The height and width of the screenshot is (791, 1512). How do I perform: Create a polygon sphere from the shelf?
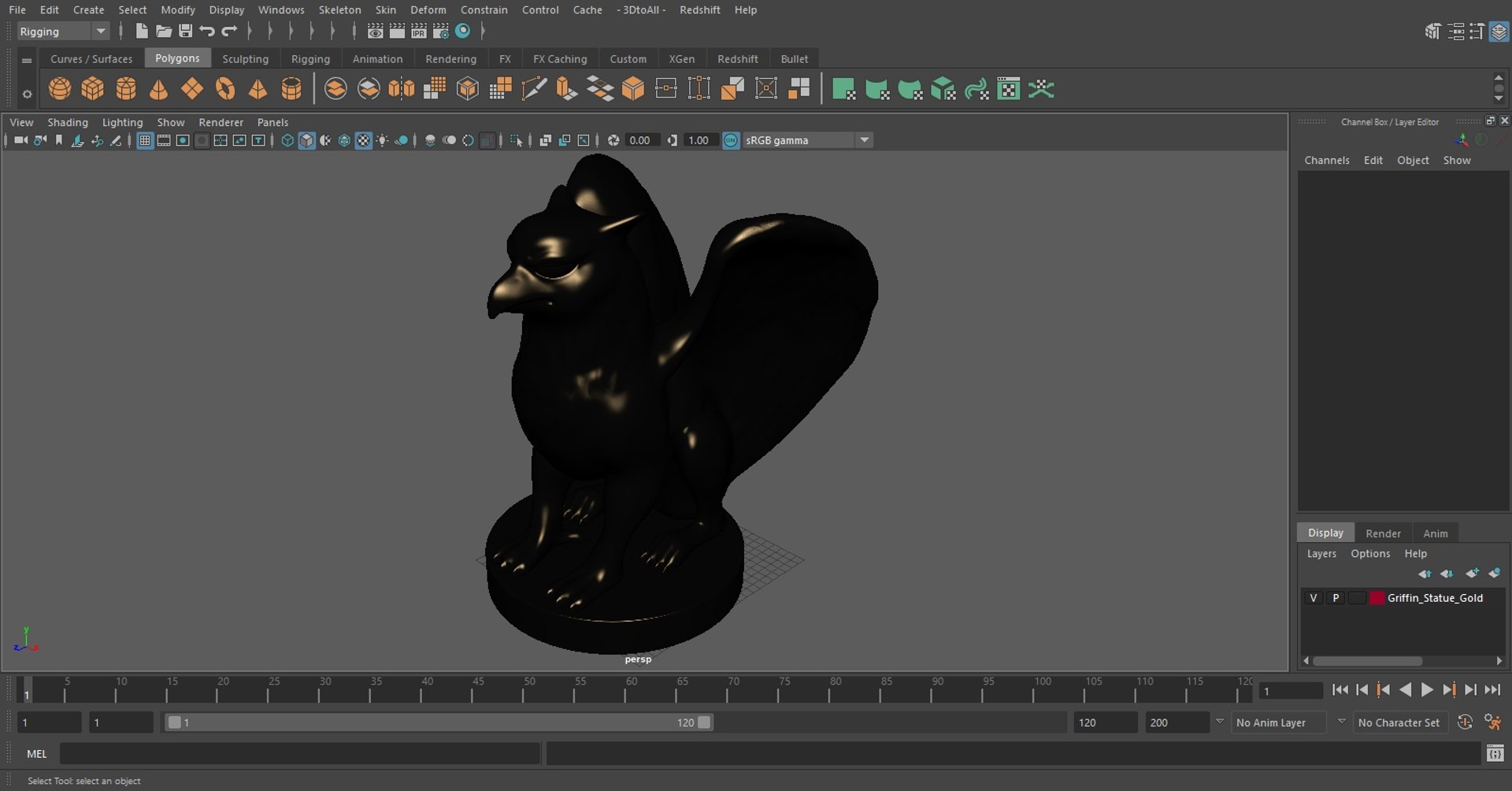click(60, 89)
